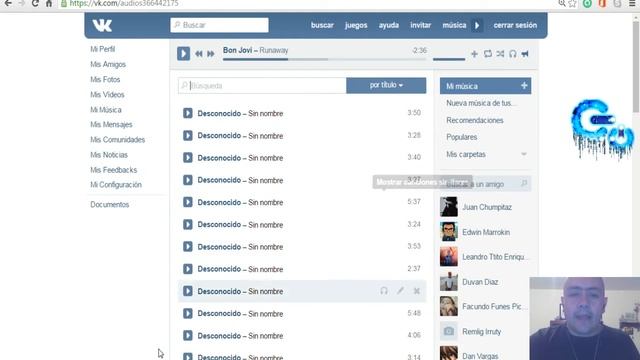Reload the page in browser toolbar

pos(35,4)
